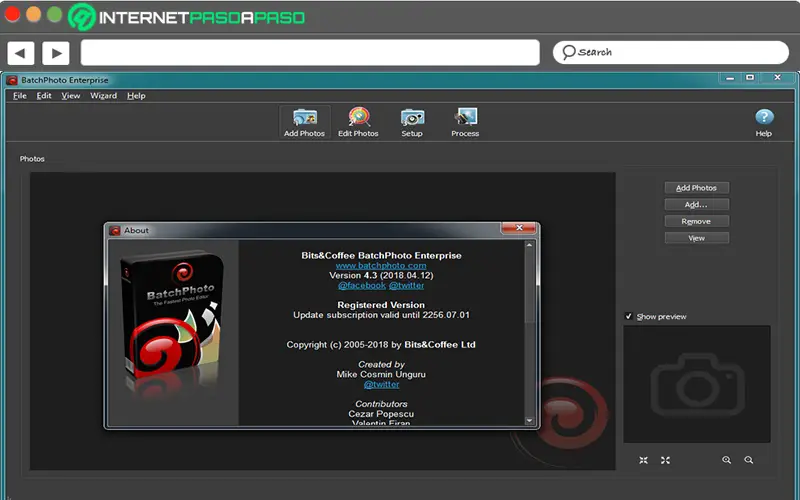This screenshot has height=500, width=800.
Task: Click the red macOS close dot
Action: point(12,14)
